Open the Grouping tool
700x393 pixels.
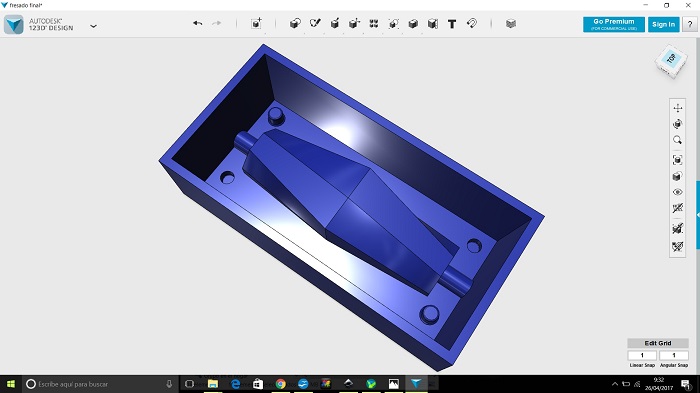tap(393, 24)
